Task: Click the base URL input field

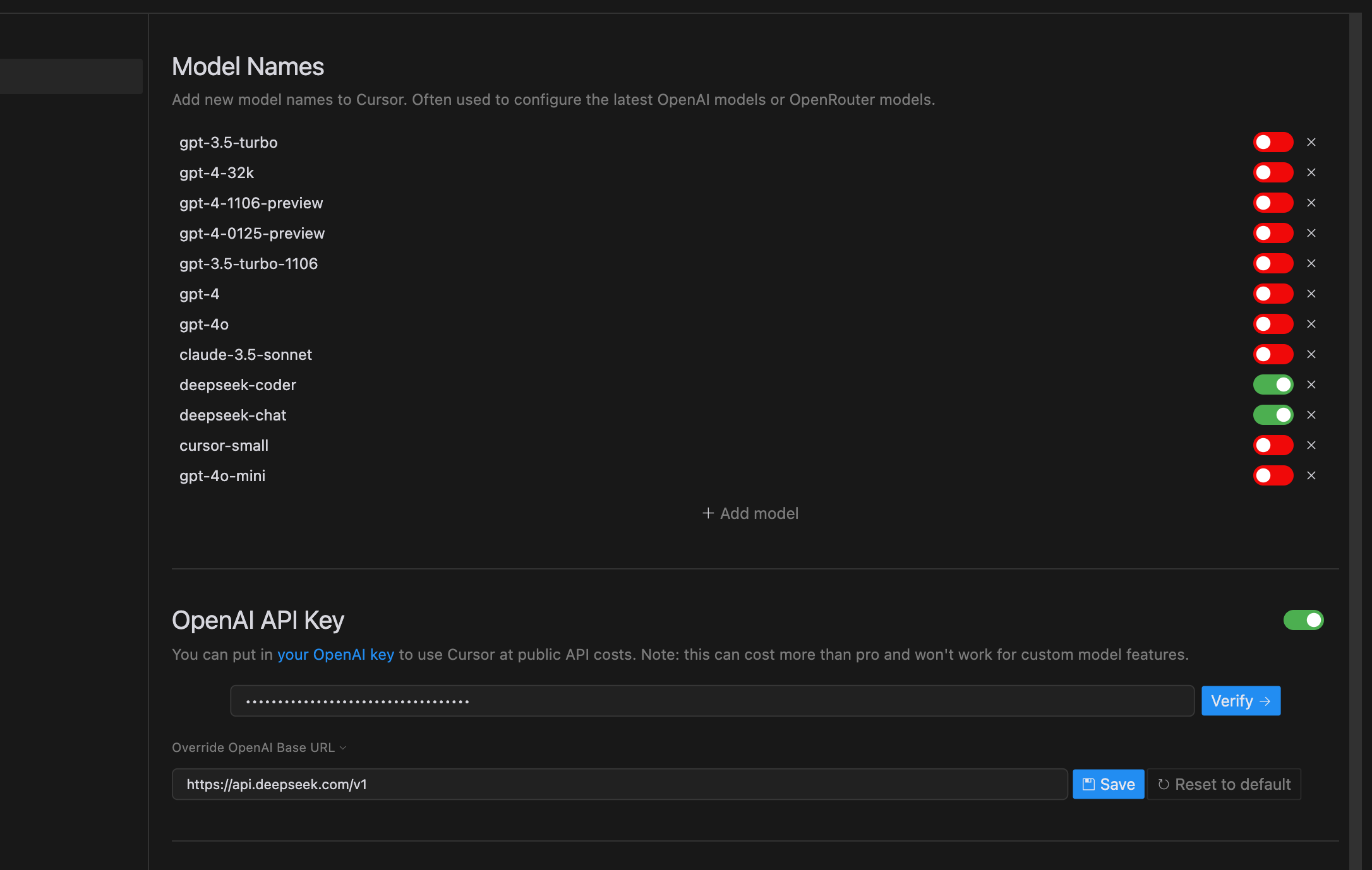Action: click(x=620, y=784)
